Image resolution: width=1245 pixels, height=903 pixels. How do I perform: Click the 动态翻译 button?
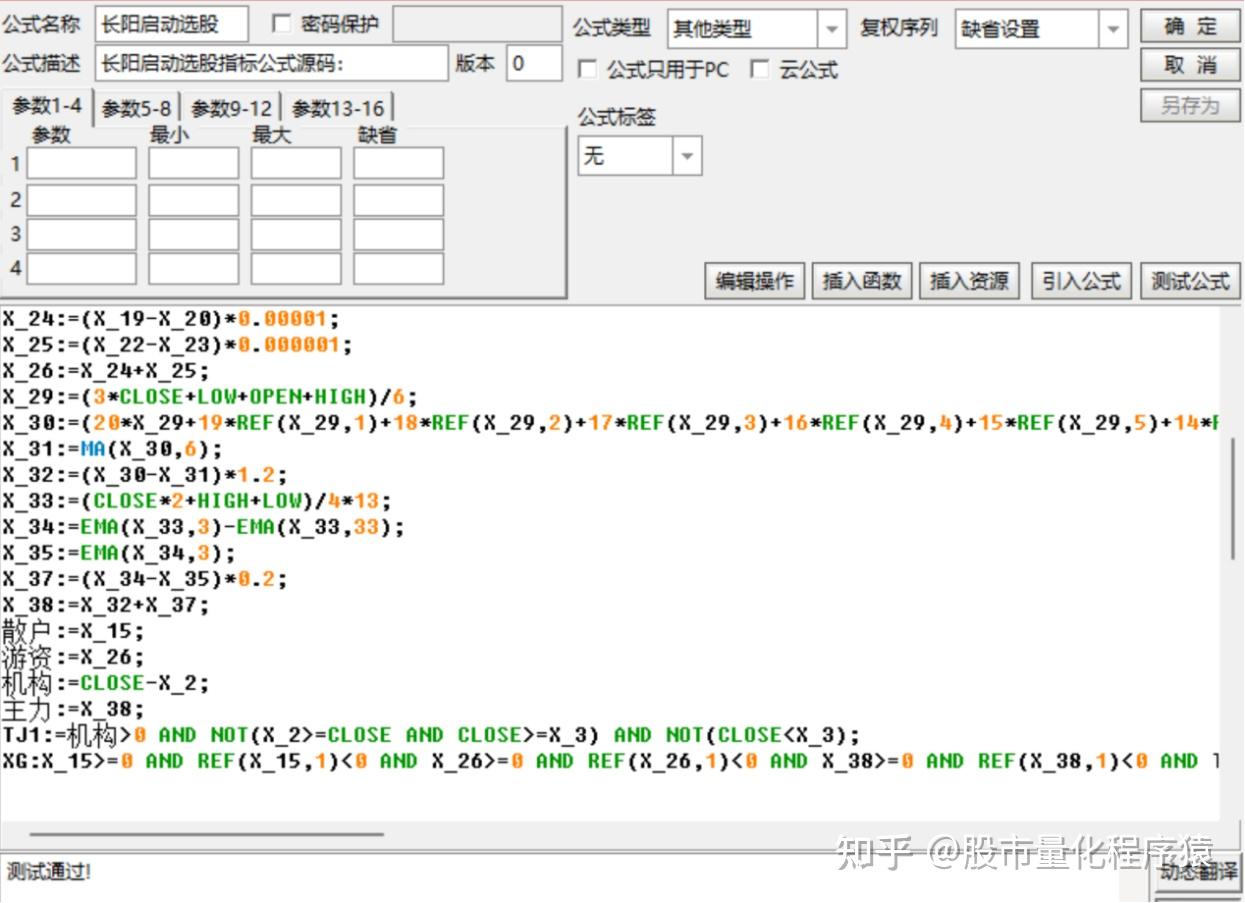pyautogui.click(x=1198, y=872)
